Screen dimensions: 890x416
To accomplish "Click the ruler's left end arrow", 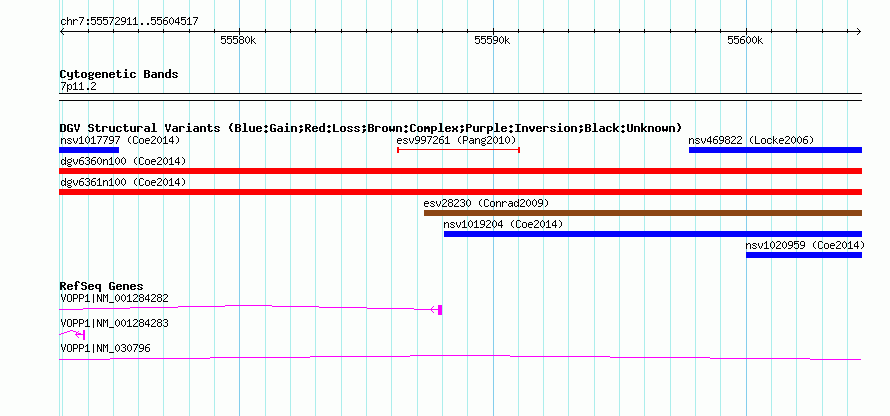I will 62,31.
